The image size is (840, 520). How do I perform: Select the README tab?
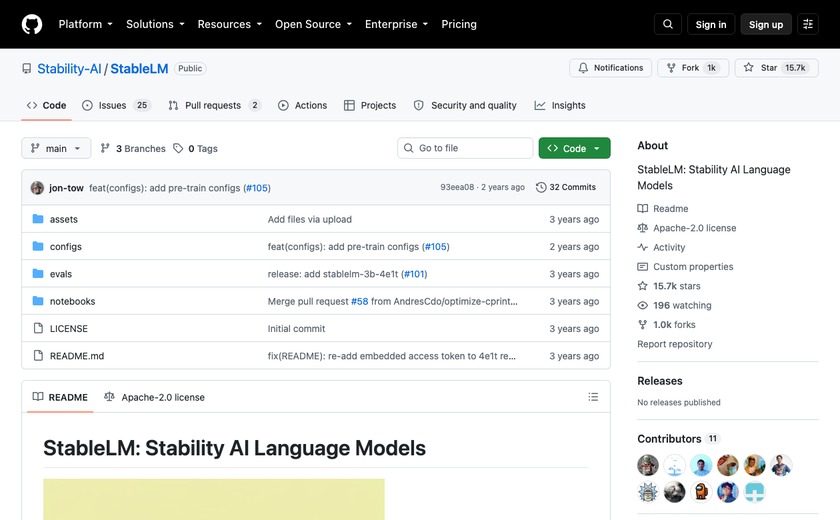click(60, 397)
